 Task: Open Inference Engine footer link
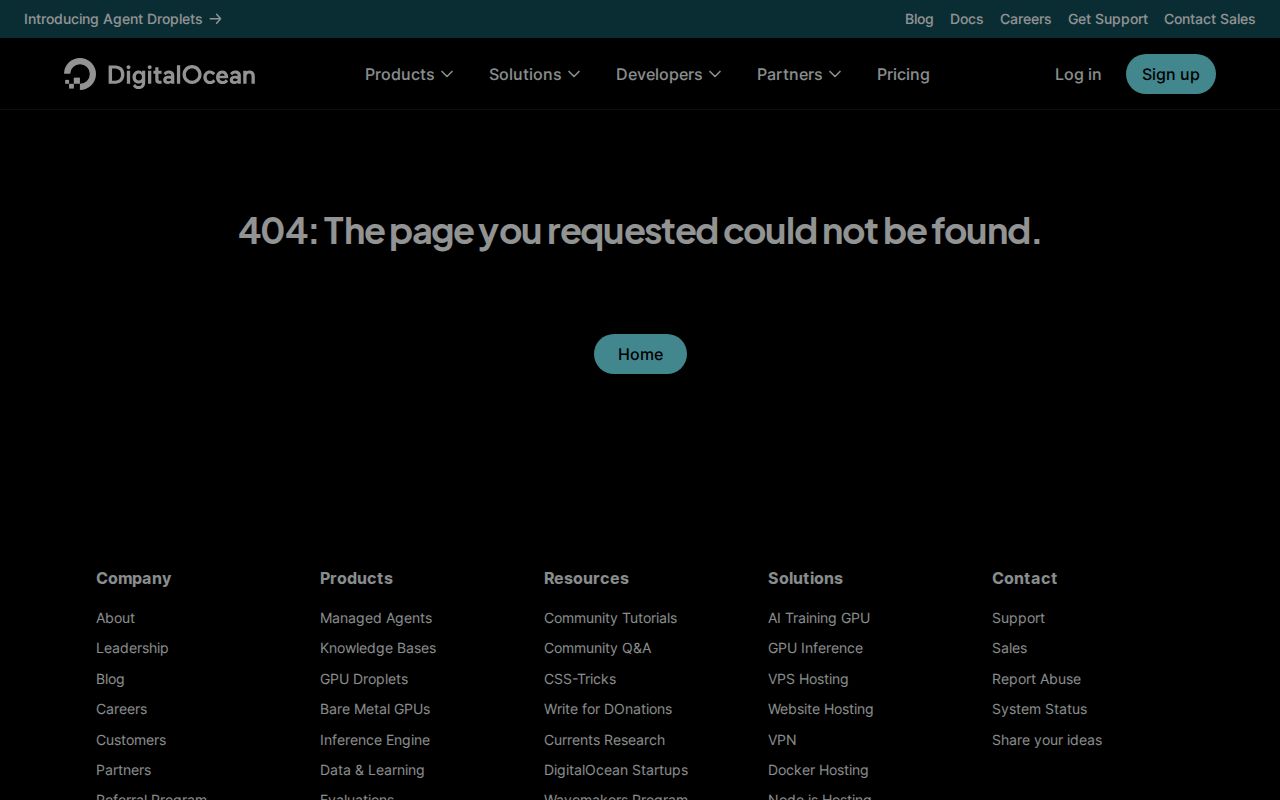tap(375, 740)
